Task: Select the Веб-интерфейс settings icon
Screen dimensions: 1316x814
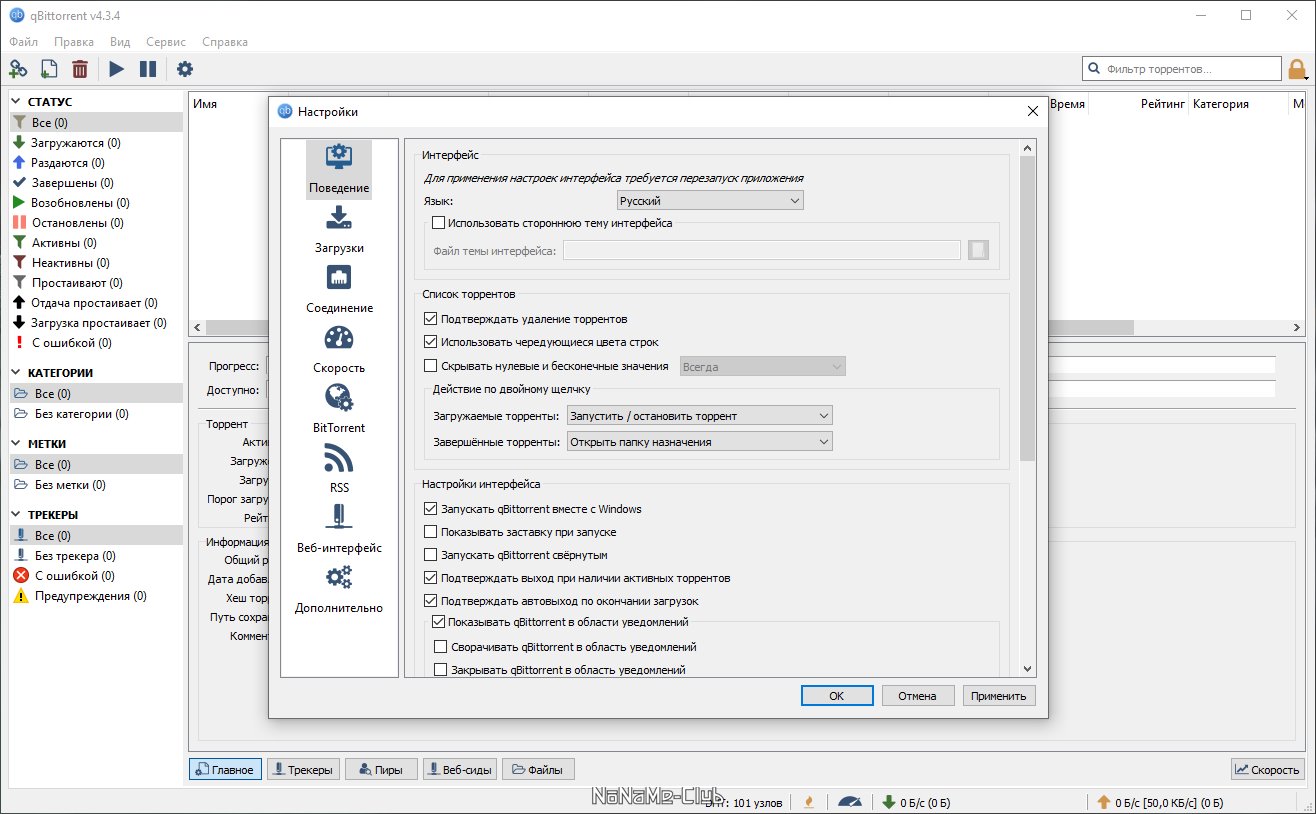Action: pos(339,518)
